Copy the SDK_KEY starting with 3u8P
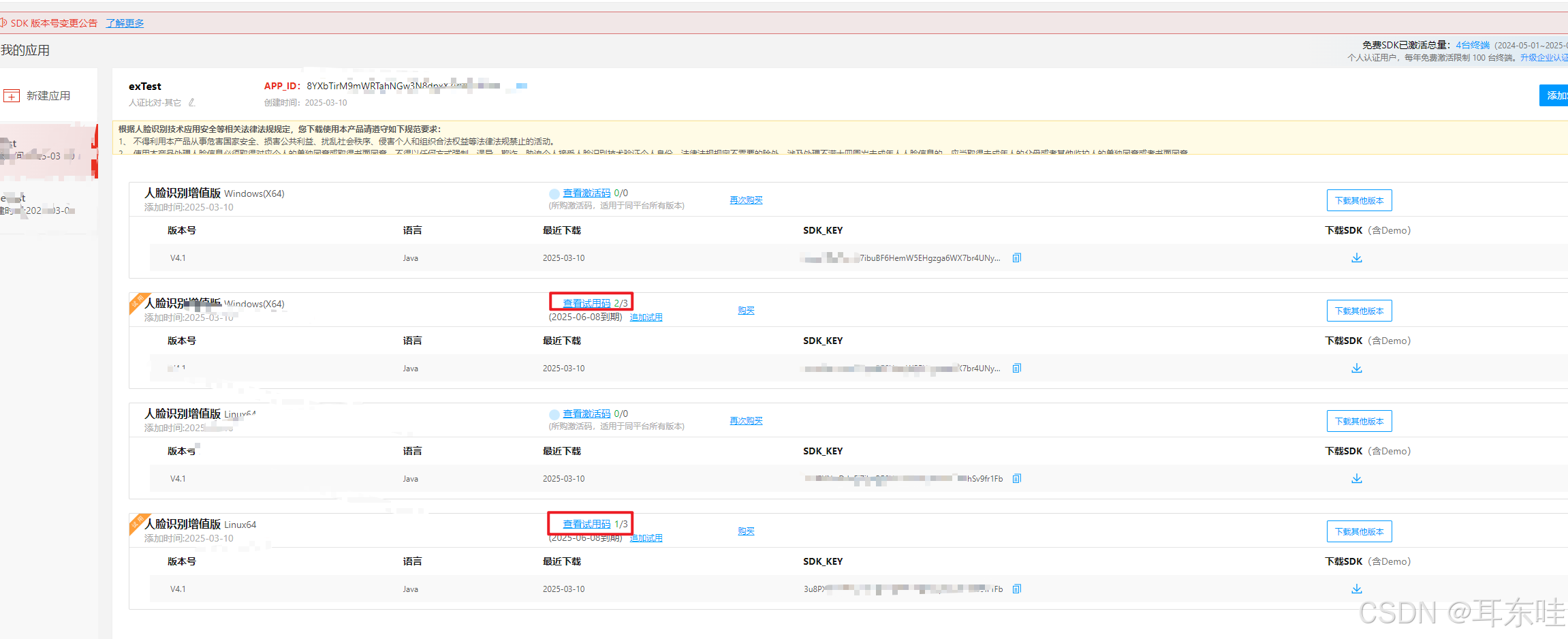This screenshot has width=1568, height=639. click(1016, 589)
